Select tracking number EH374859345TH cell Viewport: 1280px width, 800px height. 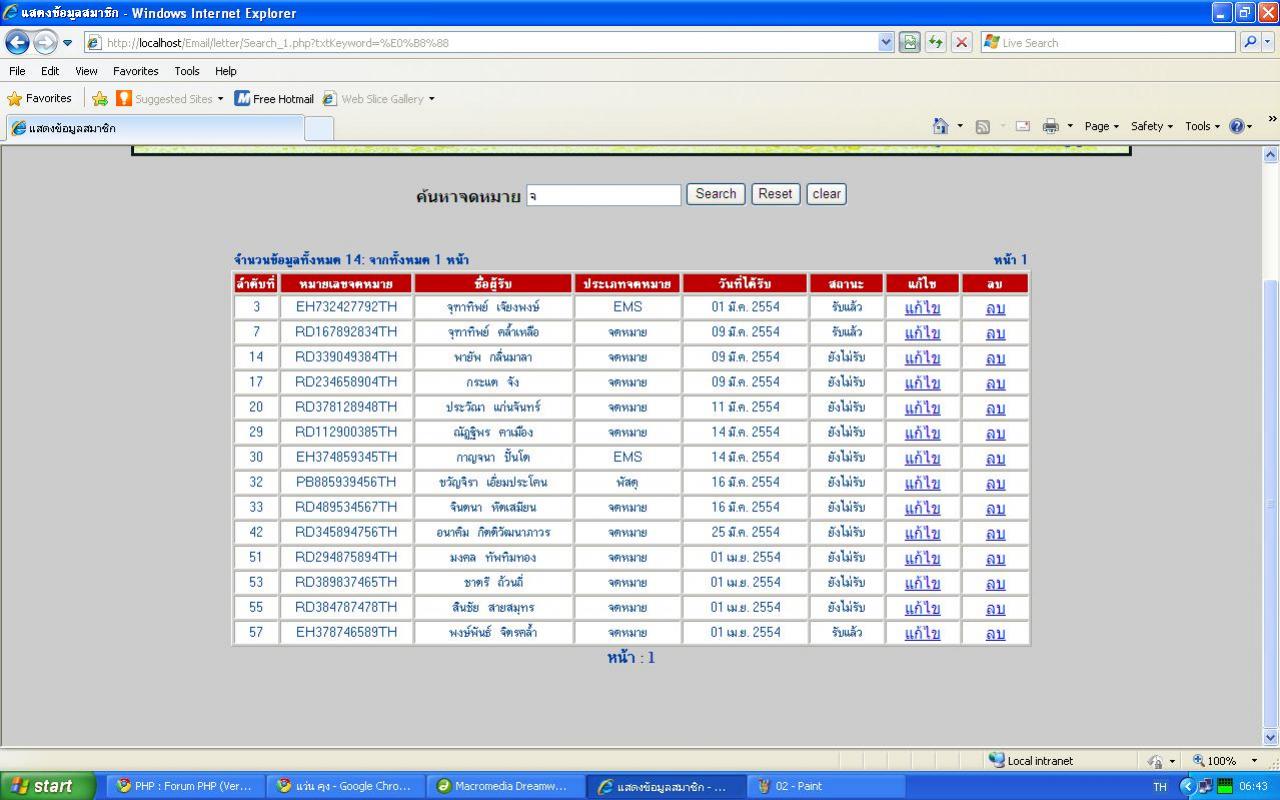coord(346,457)
